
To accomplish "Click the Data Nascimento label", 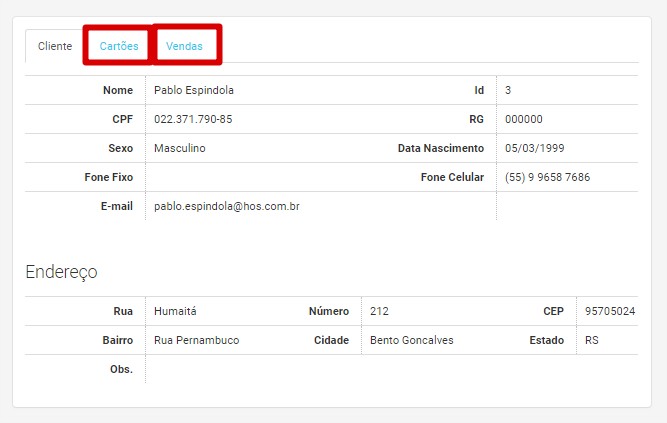I will 441,148.
